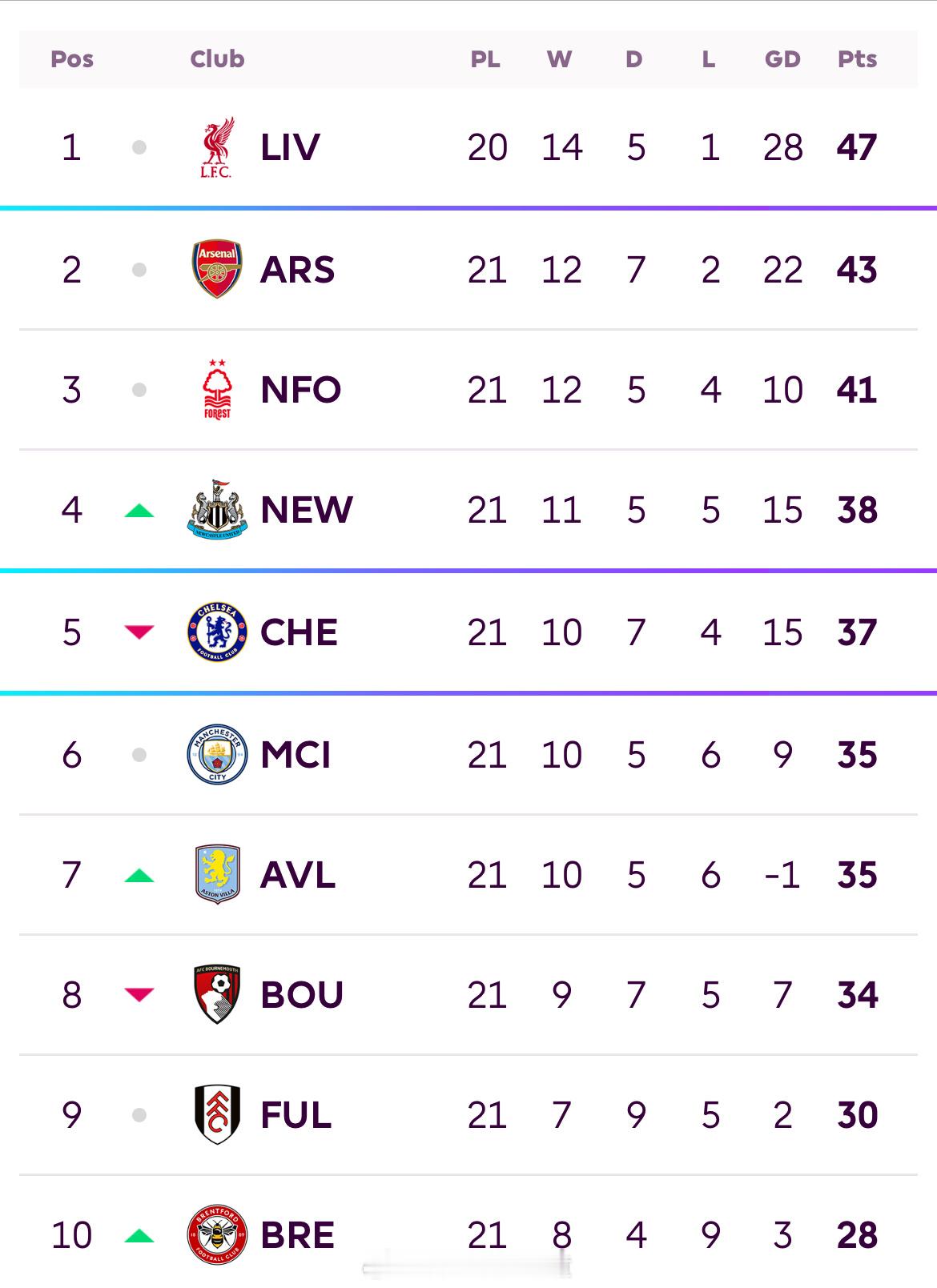Viewport: 937px width, 1288px height.
Task: Click the Bournemouth club crest
Action: (217, 994)
